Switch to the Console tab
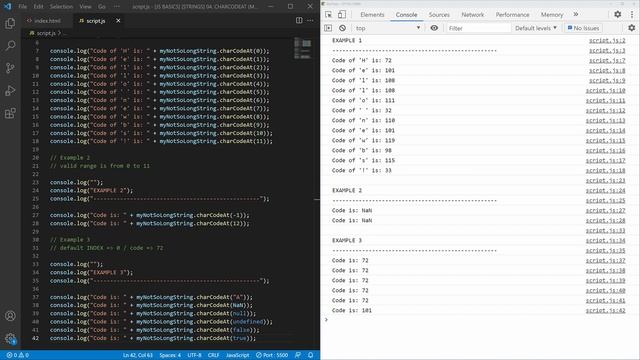The height and width of the screenshot is (360, 640). (407, 14)
